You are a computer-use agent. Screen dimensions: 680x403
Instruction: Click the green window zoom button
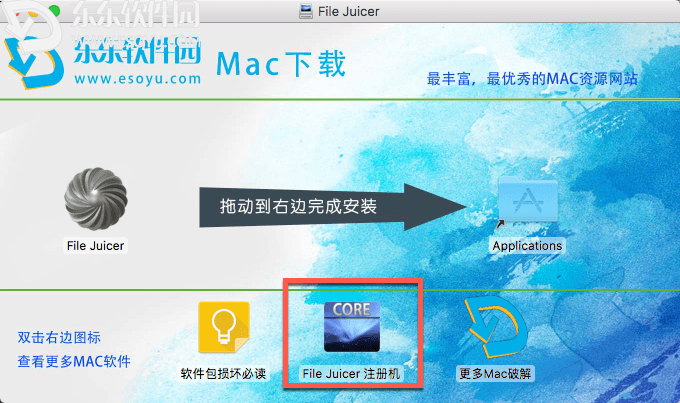pyautogui.click(x=55, y=10)
